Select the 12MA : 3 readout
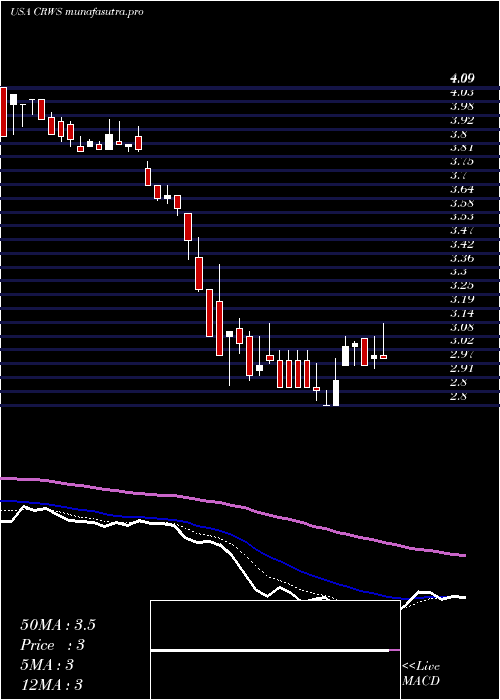 coord(52,685)
